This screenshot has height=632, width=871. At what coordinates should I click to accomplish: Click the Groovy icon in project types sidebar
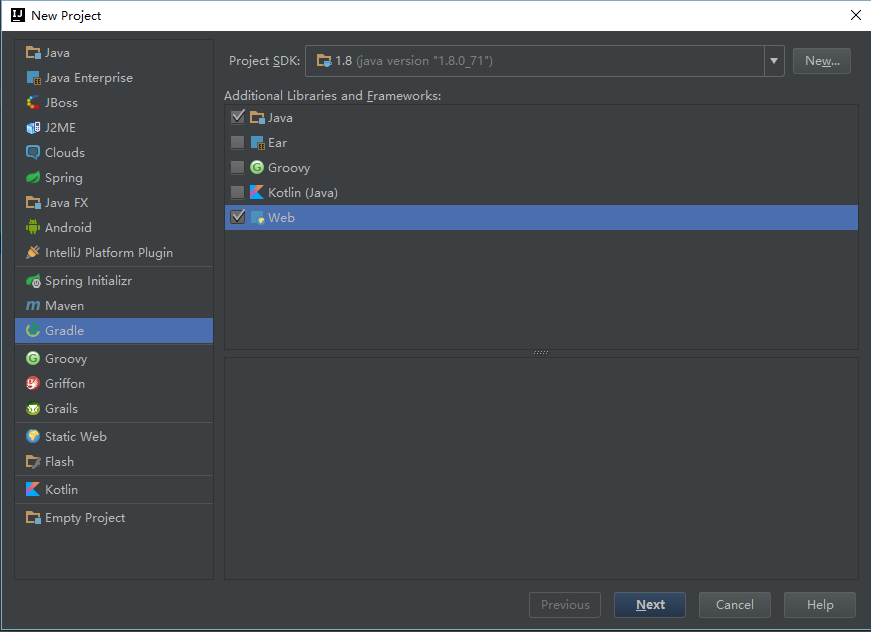click(x=33, y=359)
